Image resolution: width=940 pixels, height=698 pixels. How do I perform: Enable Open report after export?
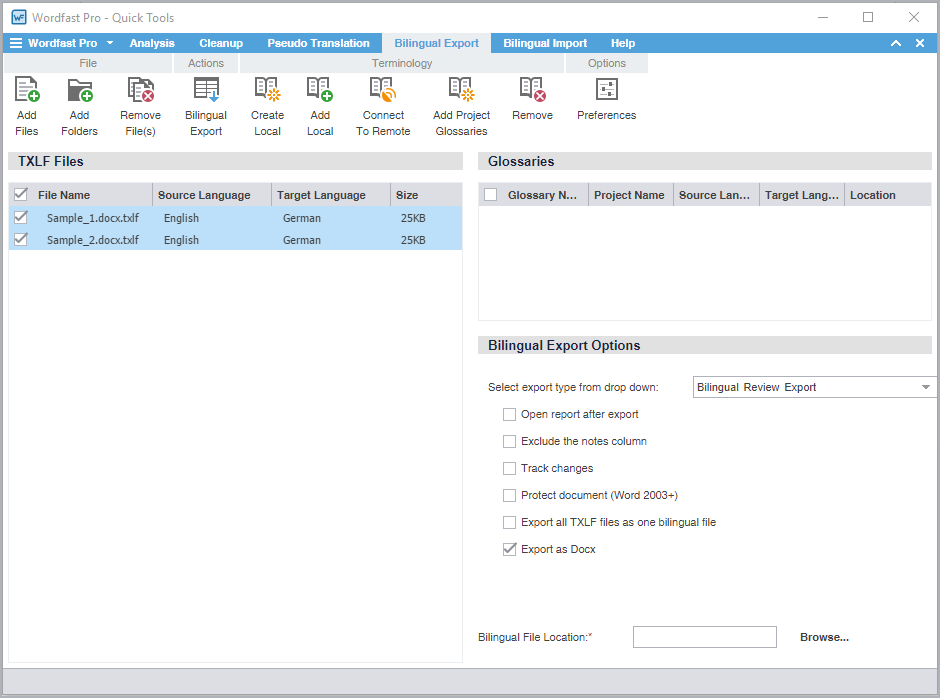(510, 414)
